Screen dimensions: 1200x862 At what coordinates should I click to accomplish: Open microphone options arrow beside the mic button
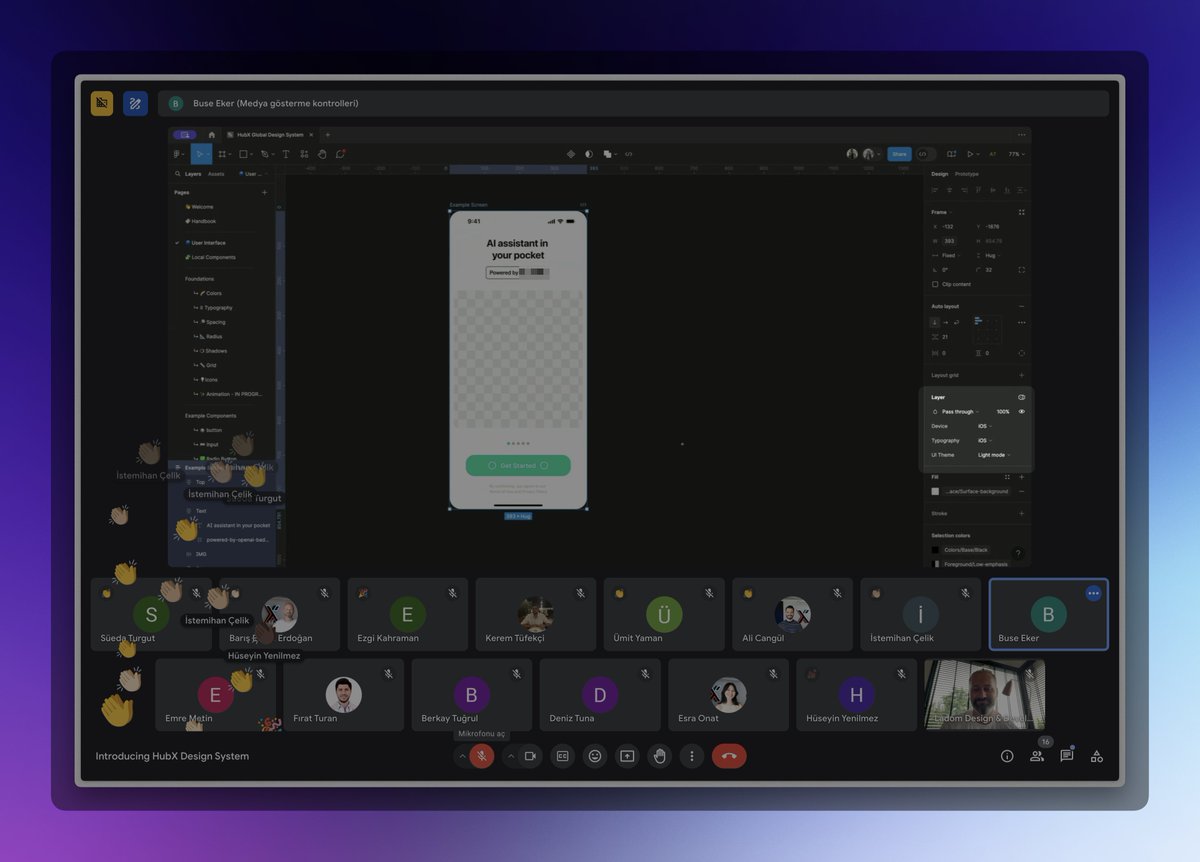pyautogui.click(x=462, y=756)
